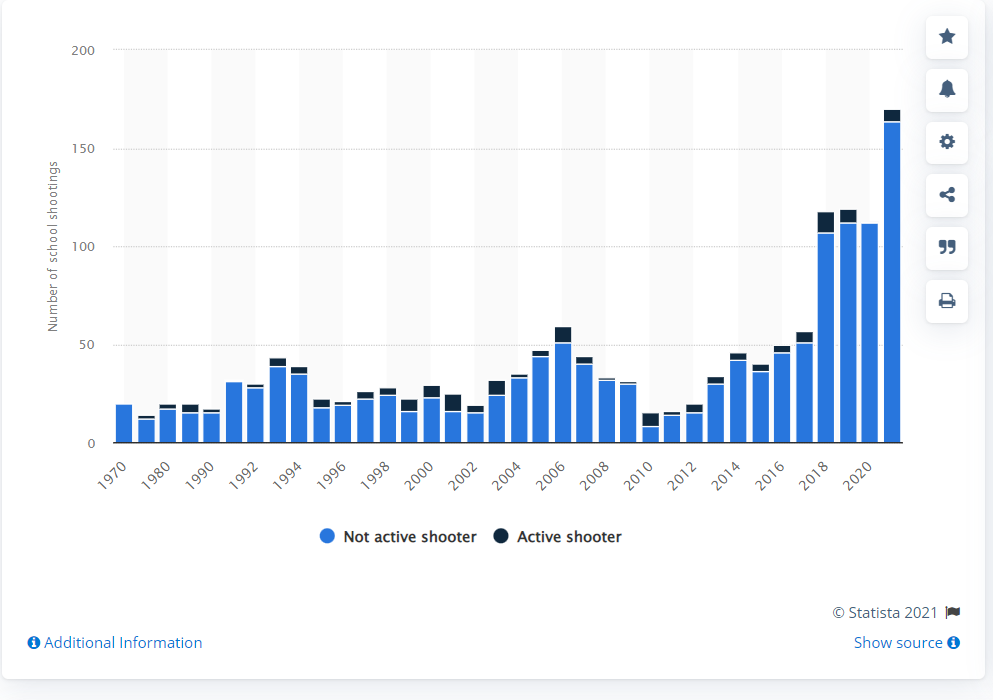The width and height of the screenshot is (993, 700).
Task: Print the chart using printer icon
Action: [946, 300]
